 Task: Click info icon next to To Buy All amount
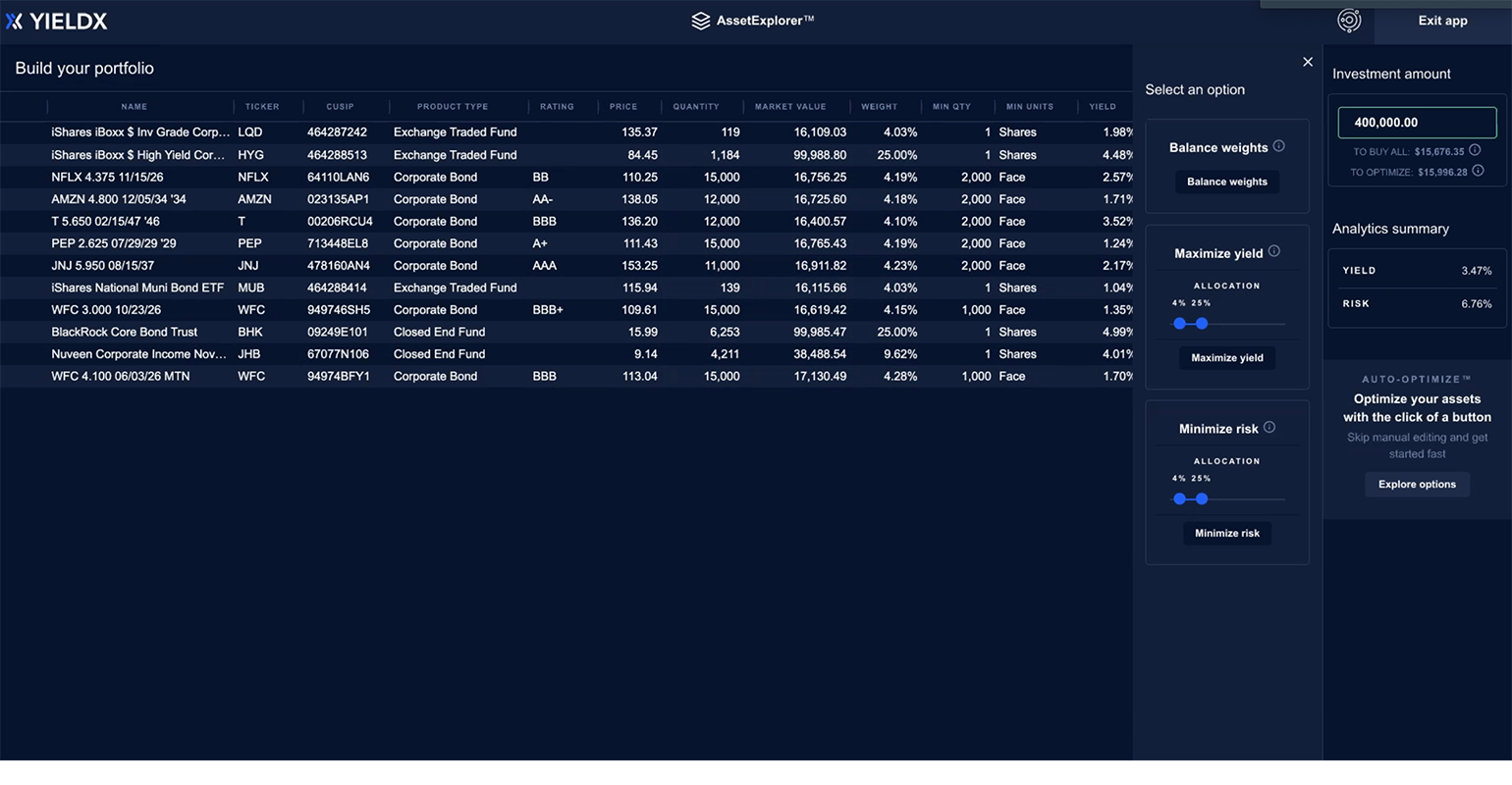coord(1475,151)
